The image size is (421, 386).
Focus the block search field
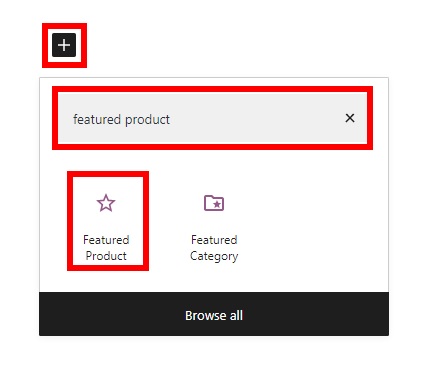click(212, 118)
